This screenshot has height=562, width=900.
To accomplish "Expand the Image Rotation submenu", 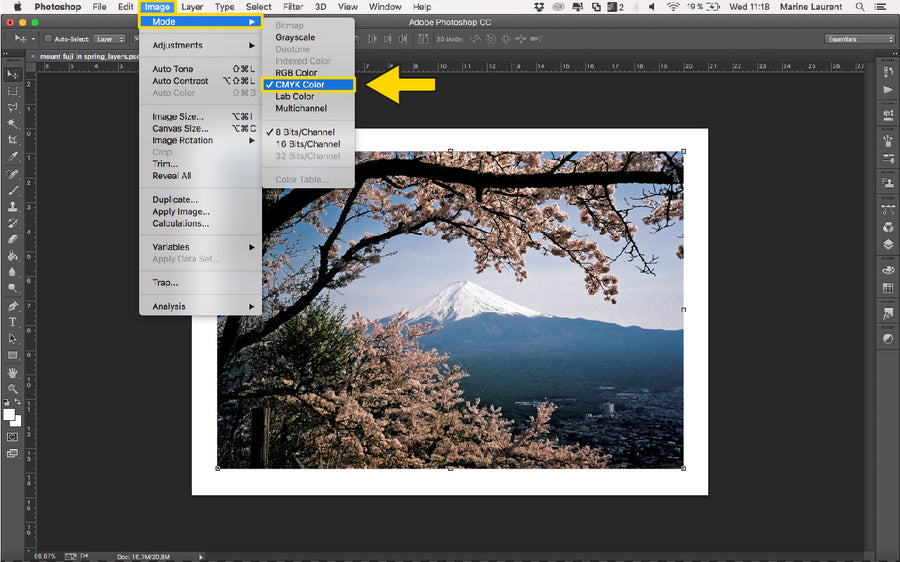I will pyautogui.click(x=200, y=141).
